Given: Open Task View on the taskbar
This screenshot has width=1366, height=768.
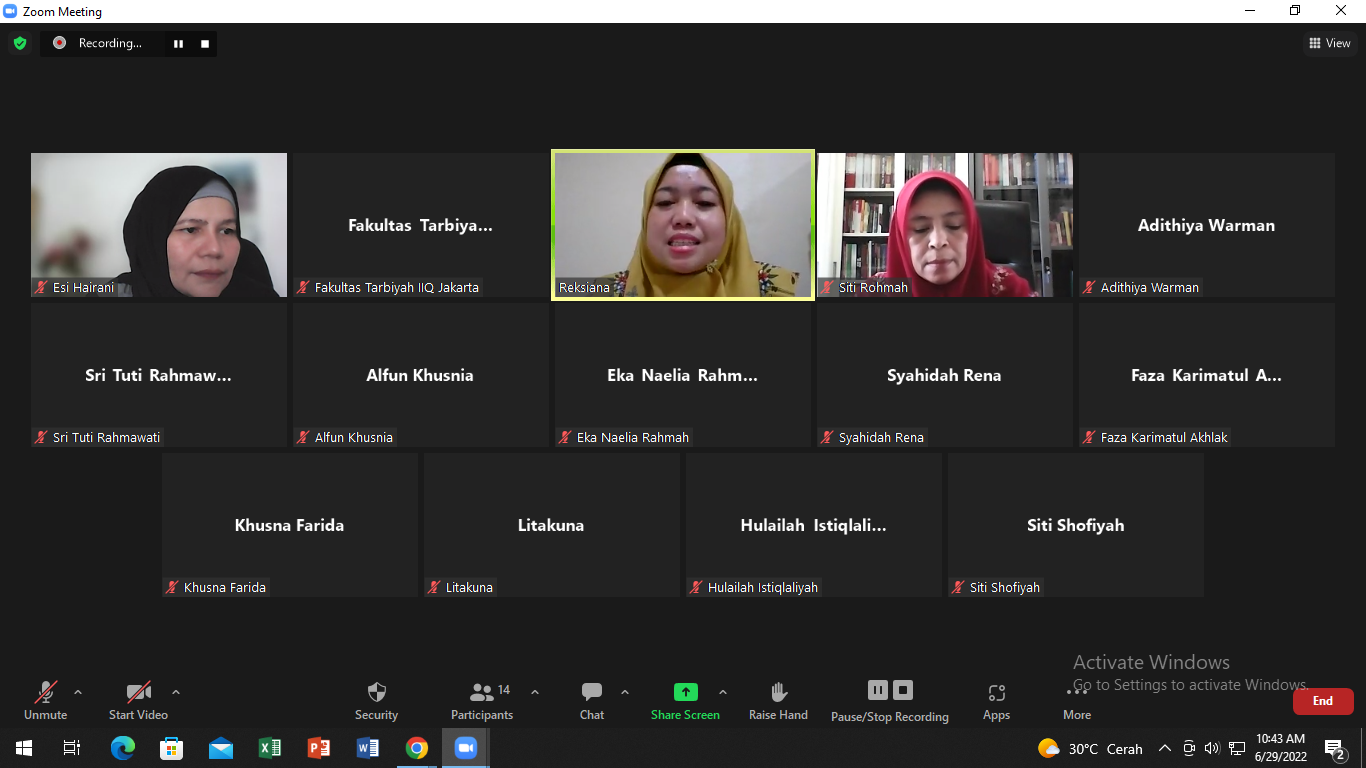Looking at the screenshot, I should click(x=72, y=748).
